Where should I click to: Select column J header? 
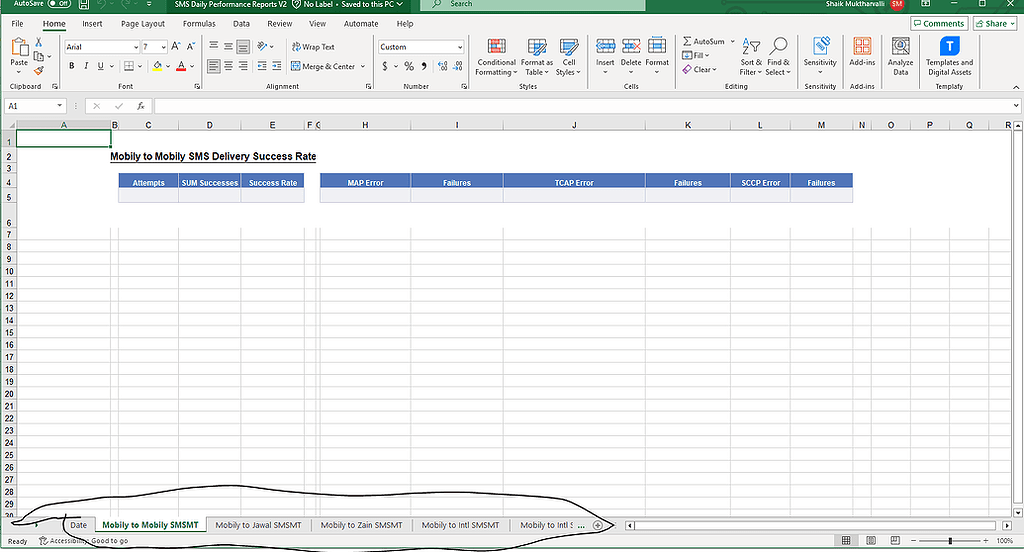574,125
